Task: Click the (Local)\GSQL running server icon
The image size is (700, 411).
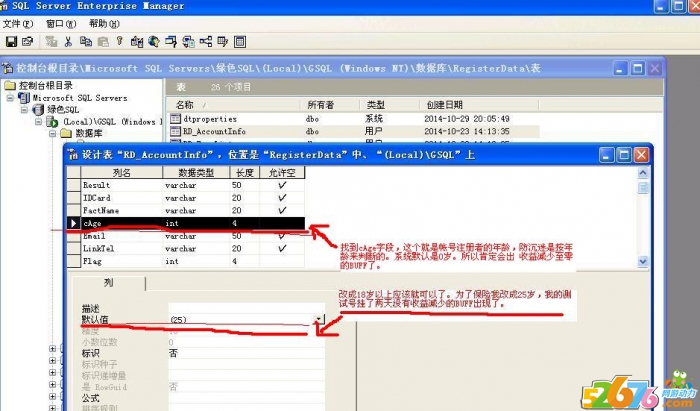Action: coord(52,121)
